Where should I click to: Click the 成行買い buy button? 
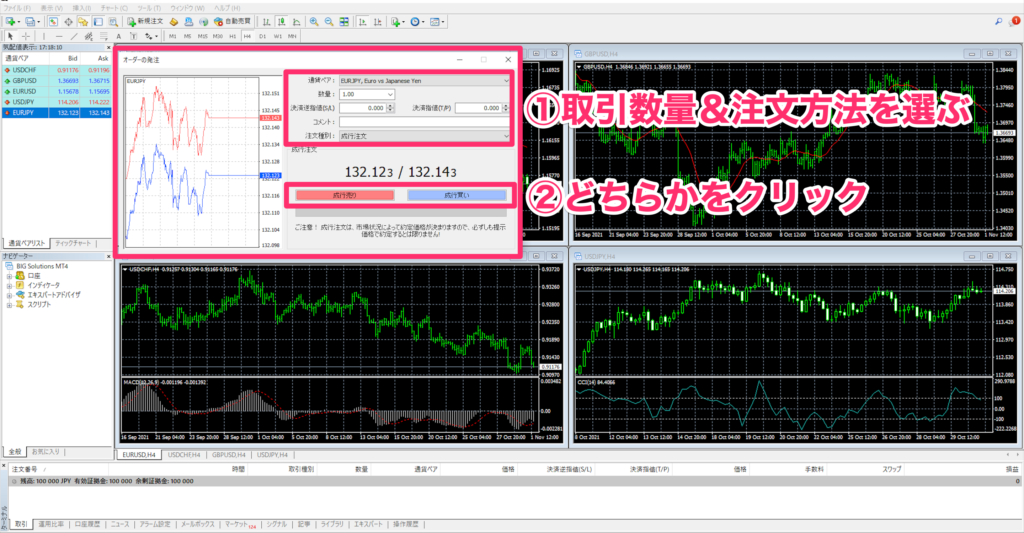pos(456,195)
